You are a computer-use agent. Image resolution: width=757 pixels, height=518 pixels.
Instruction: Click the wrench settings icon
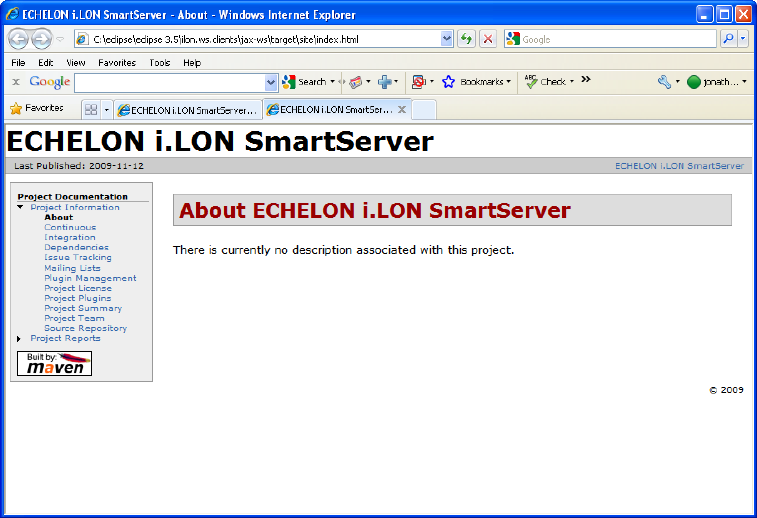pyautogui.click(x=664, y=82)
